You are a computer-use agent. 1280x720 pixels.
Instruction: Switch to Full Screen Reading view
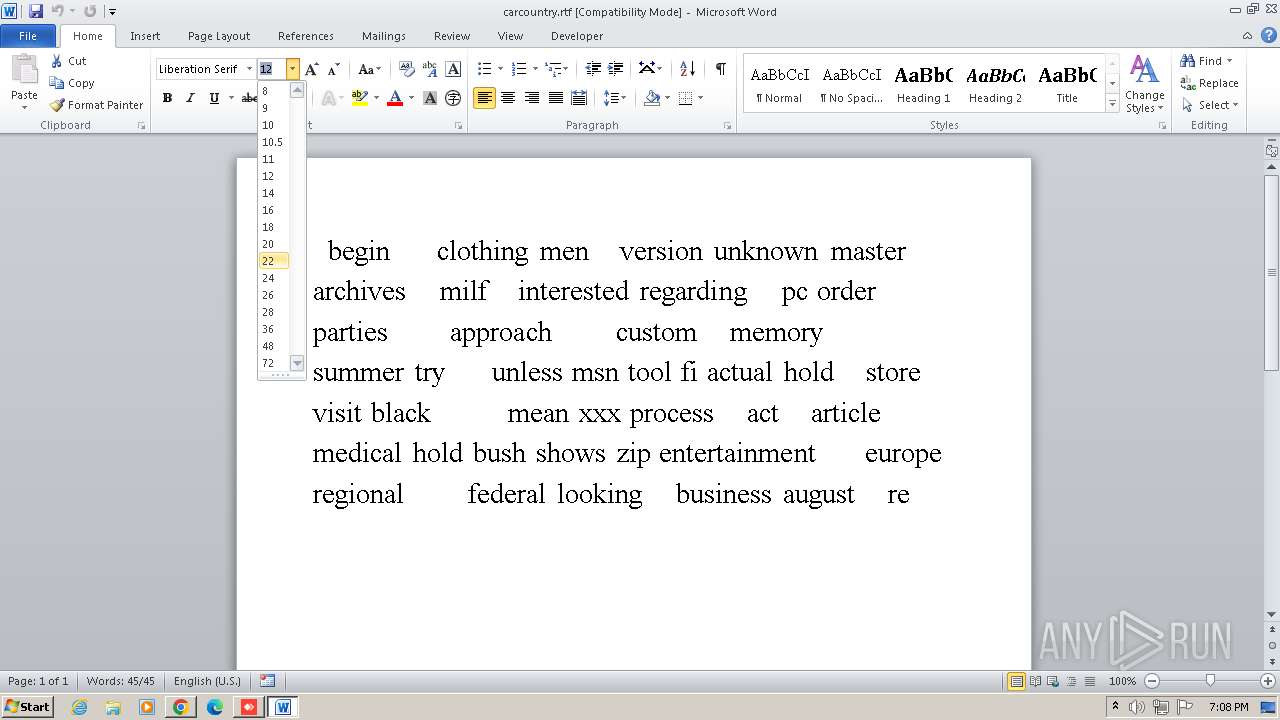[1034, 681]
